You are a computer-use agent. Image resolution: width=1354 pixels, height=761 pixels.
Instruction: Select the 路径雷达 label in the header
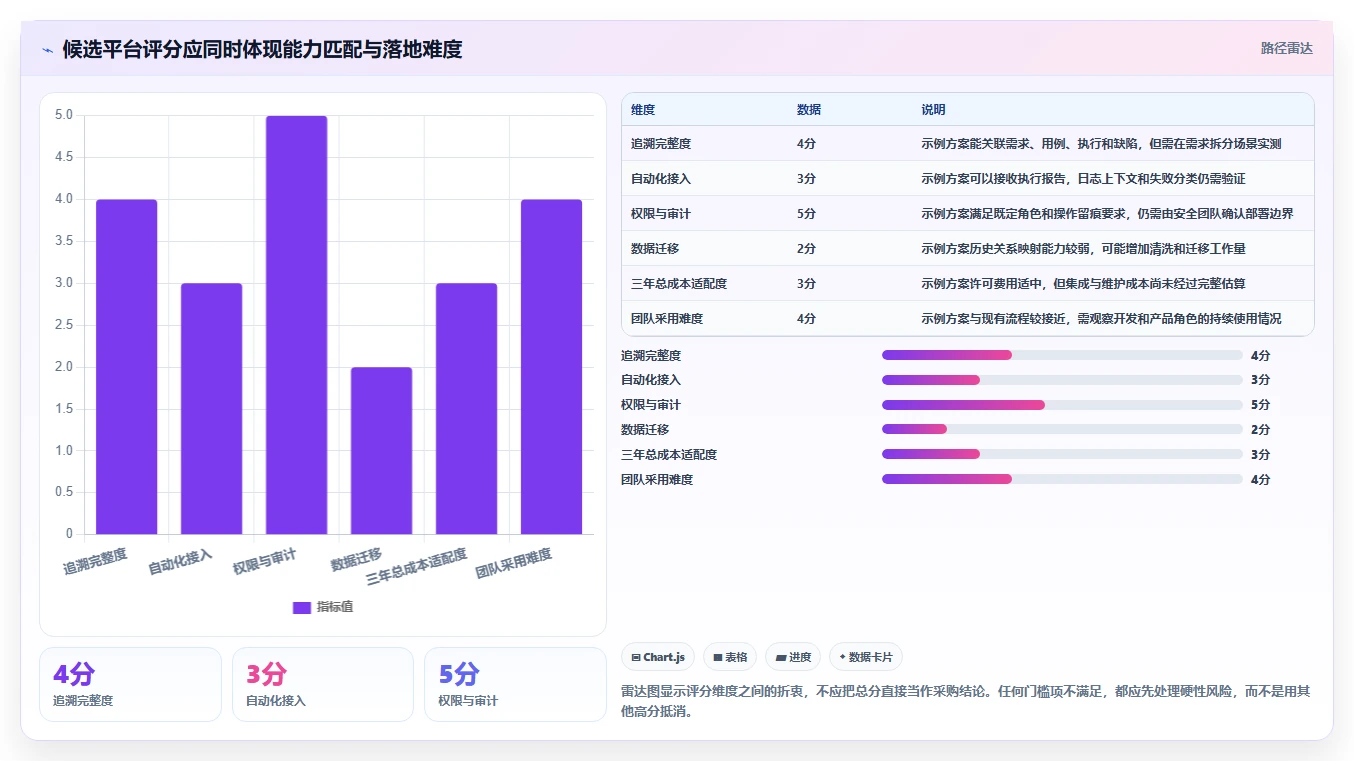tap(1286, 48)
